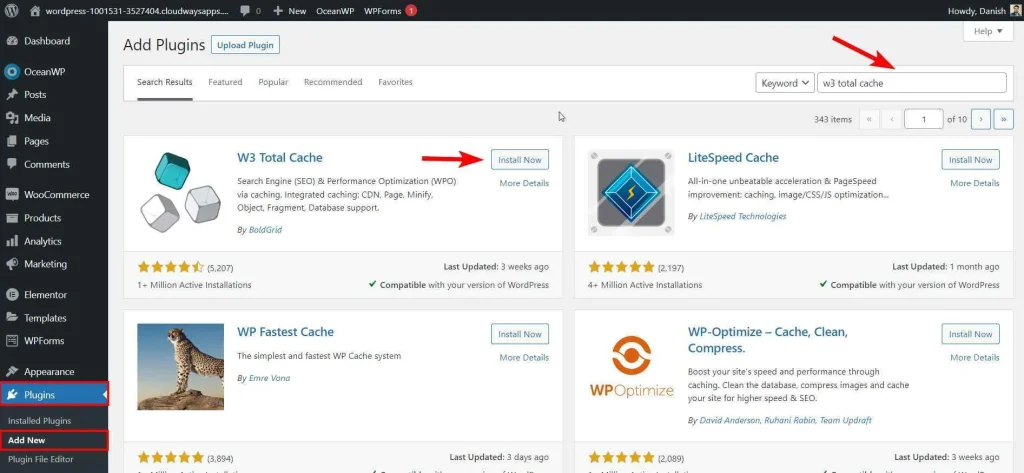This screenshot has width=1024, height=473.
Task: Open WooCommerce sidebar menu
Action: (x=54, y=195)
